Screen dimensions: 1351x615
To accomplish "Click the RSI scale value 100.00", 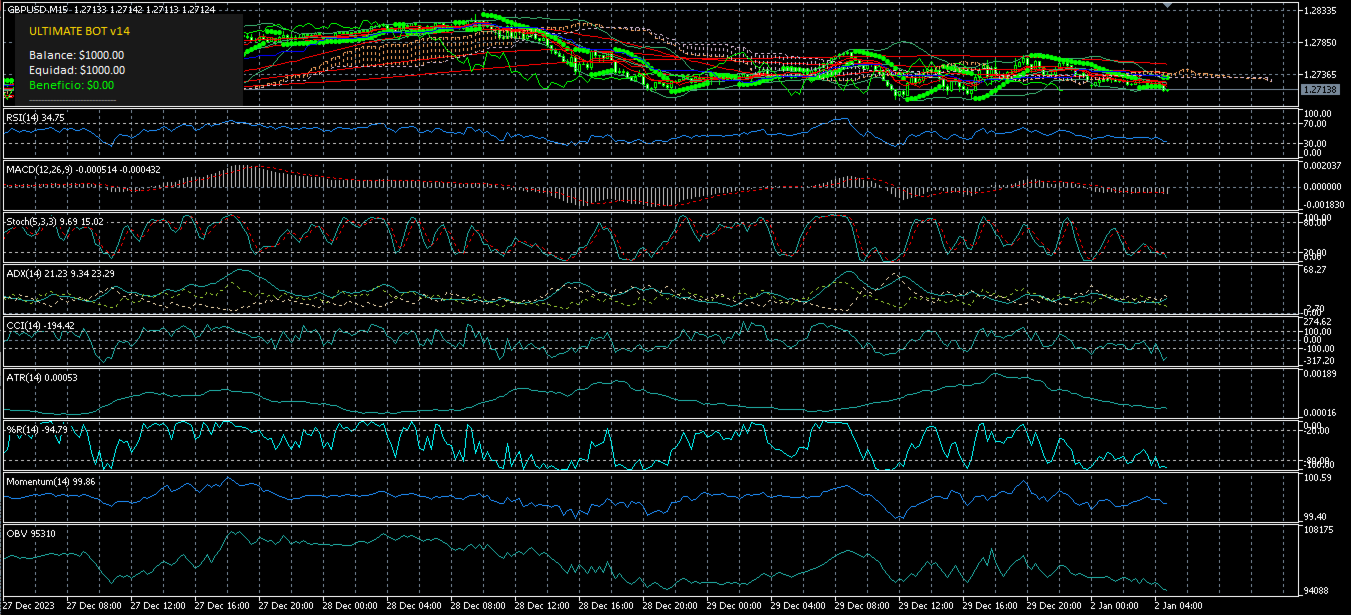I will pyautogui.click(x=1318, y=114).
